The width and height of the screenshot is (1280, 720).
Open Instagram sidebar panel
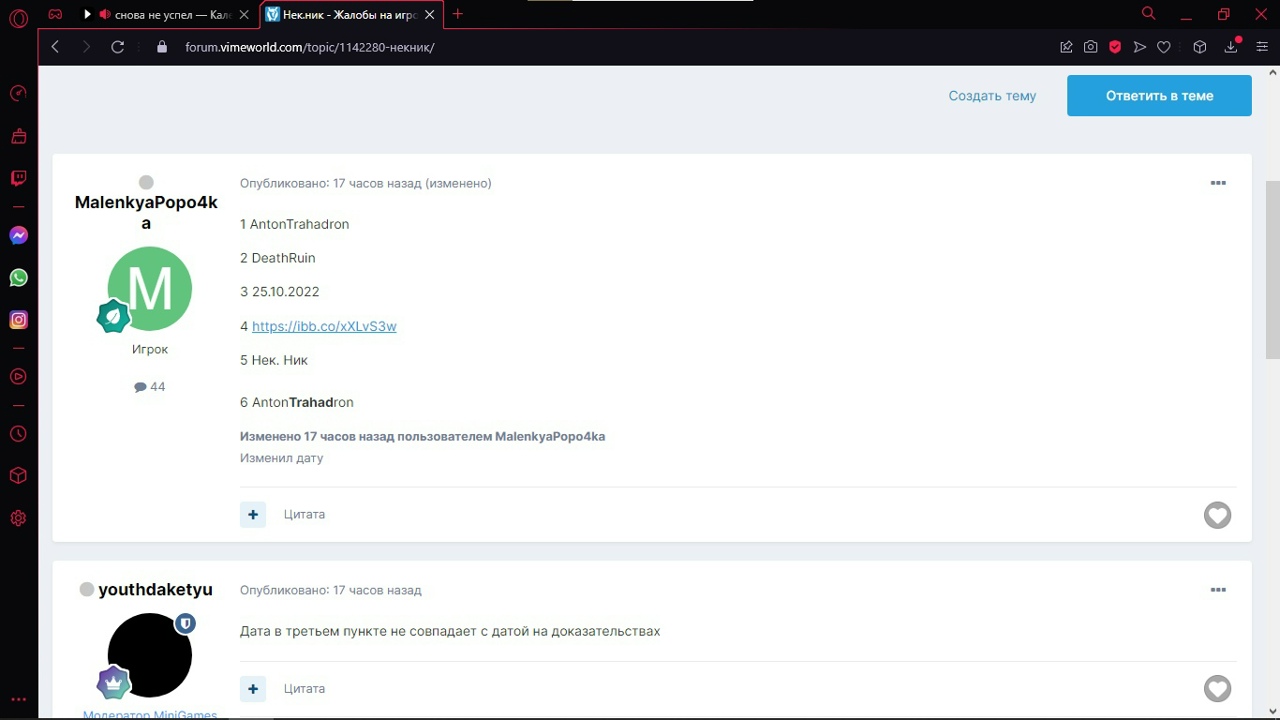[18, 320]
